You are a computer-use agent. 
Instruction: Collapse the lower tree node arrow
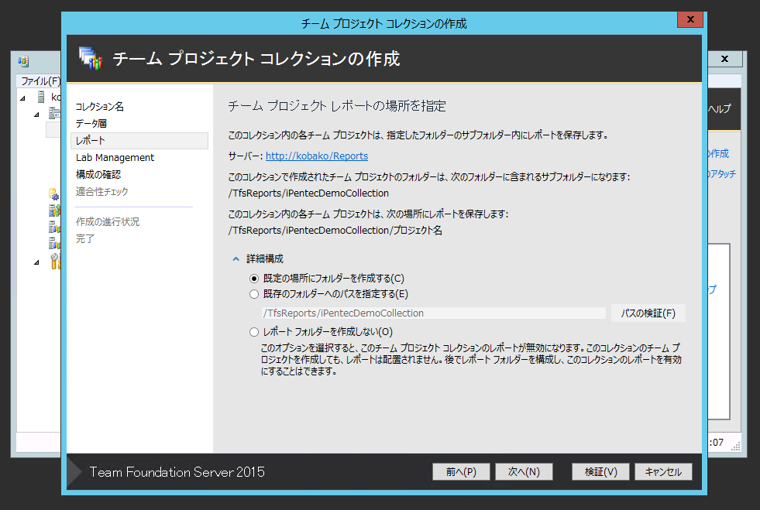[37, 262]
